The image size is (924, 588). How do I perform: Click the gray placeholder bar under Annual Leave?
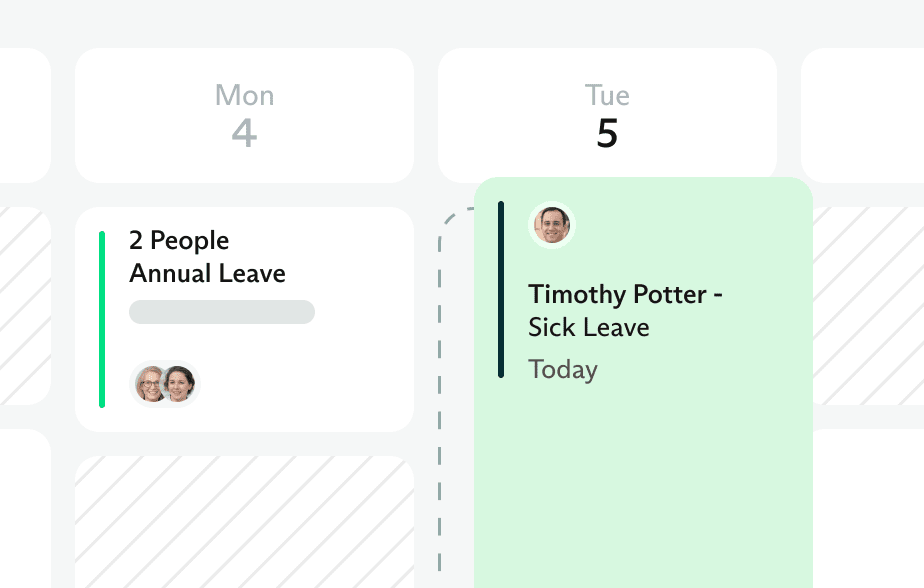click(x=222, y=312)
